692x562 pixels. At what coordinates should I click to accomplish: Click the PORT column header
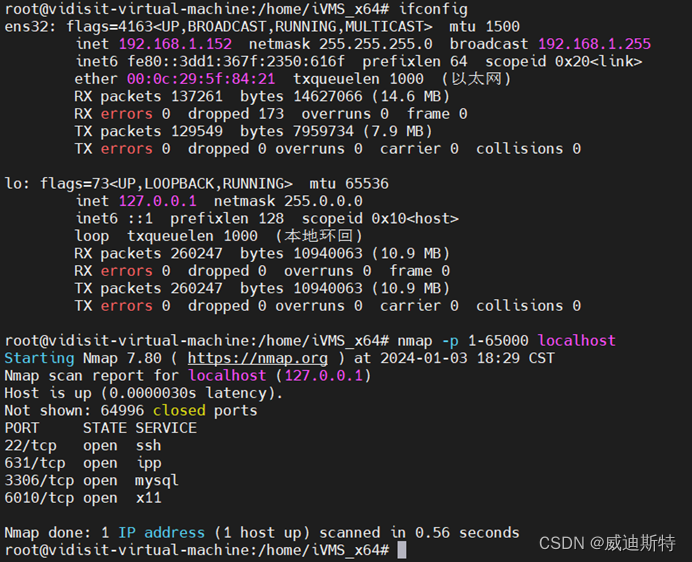click(22, 428)
